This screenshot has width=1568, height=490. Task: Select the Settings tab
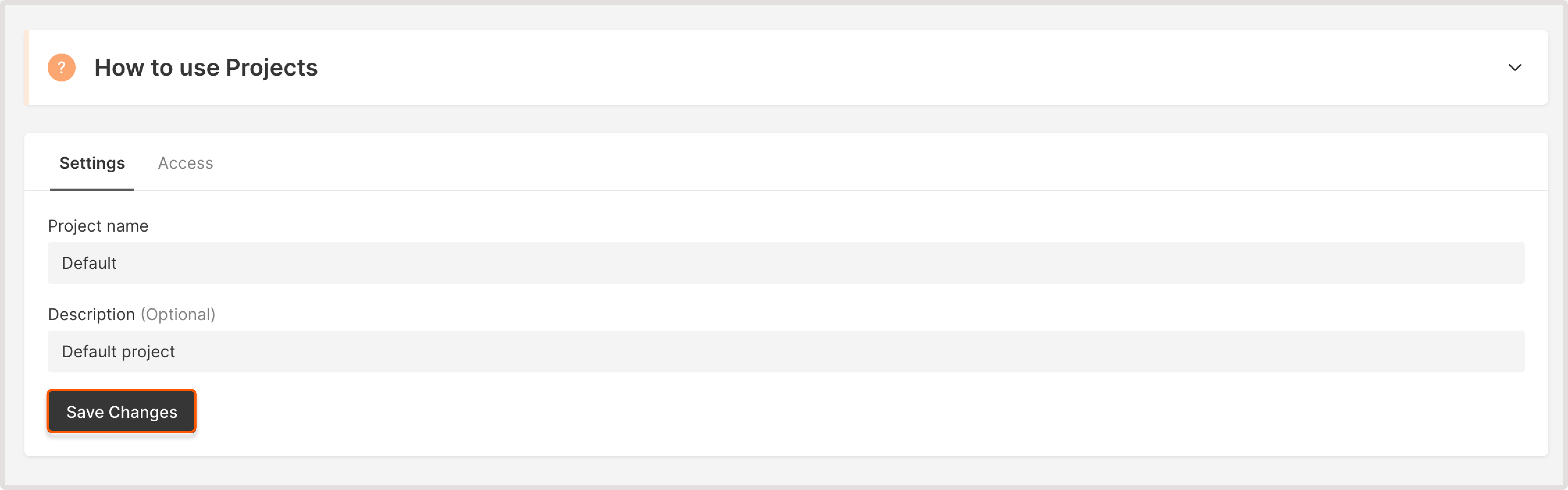[91, 163]
